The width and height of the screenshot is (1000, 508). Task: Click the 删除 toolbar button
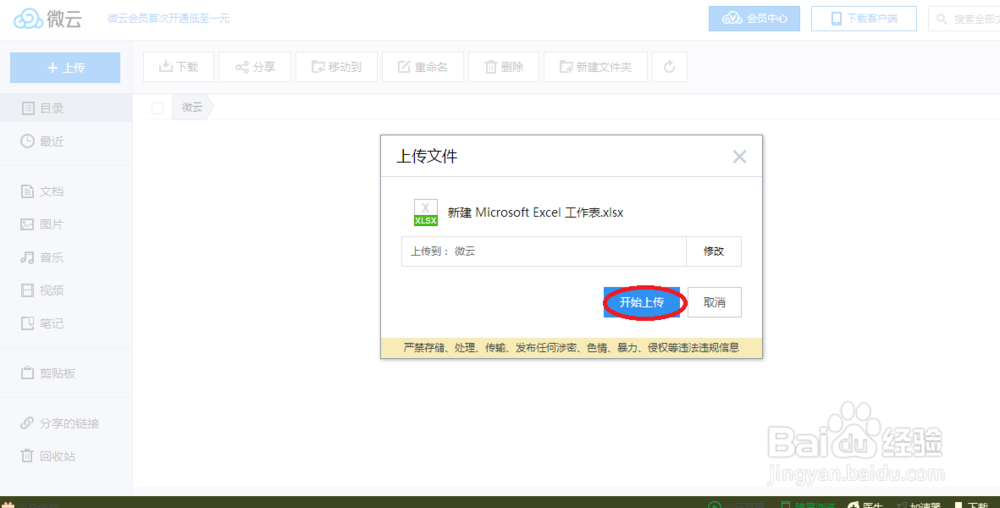coord(504,67)
